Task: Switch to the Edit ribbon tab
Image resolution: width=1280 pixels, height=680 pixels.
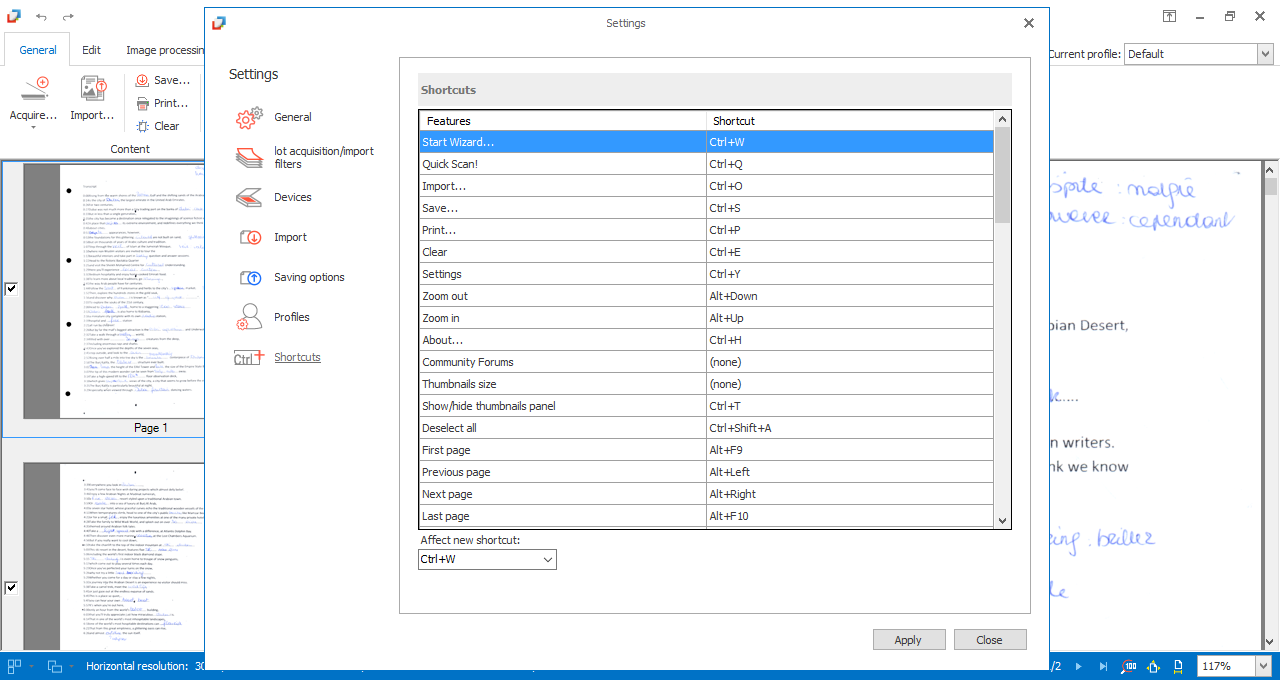Action: coord(91,50)
